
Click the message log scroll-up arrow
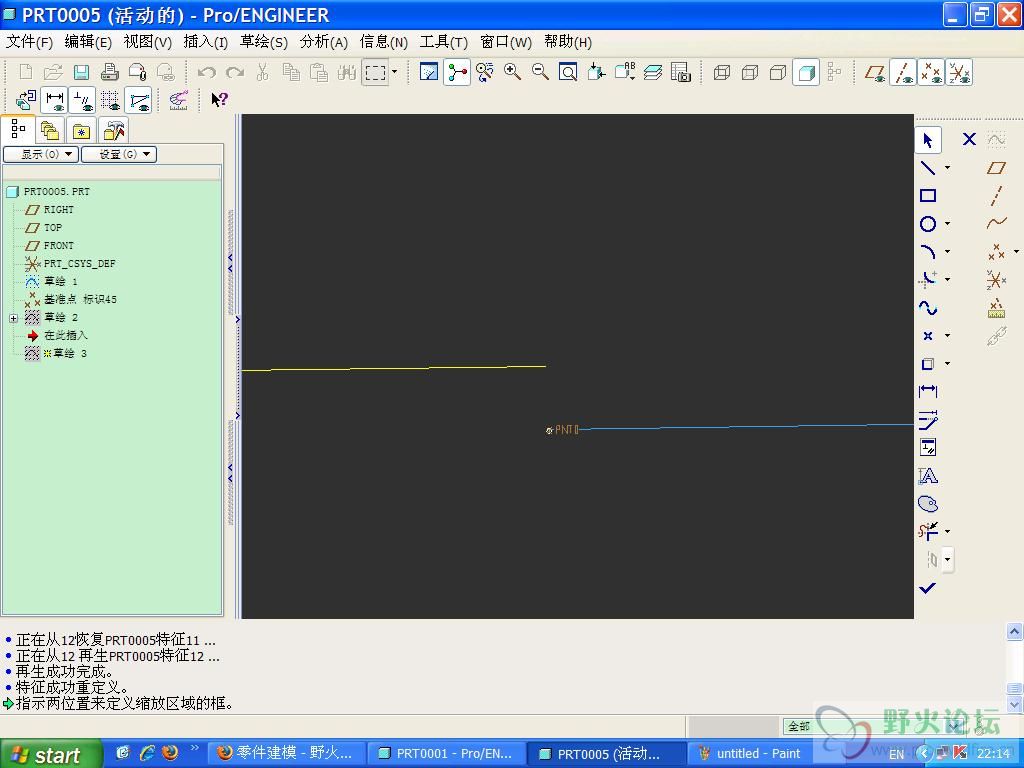point(1014,632)
